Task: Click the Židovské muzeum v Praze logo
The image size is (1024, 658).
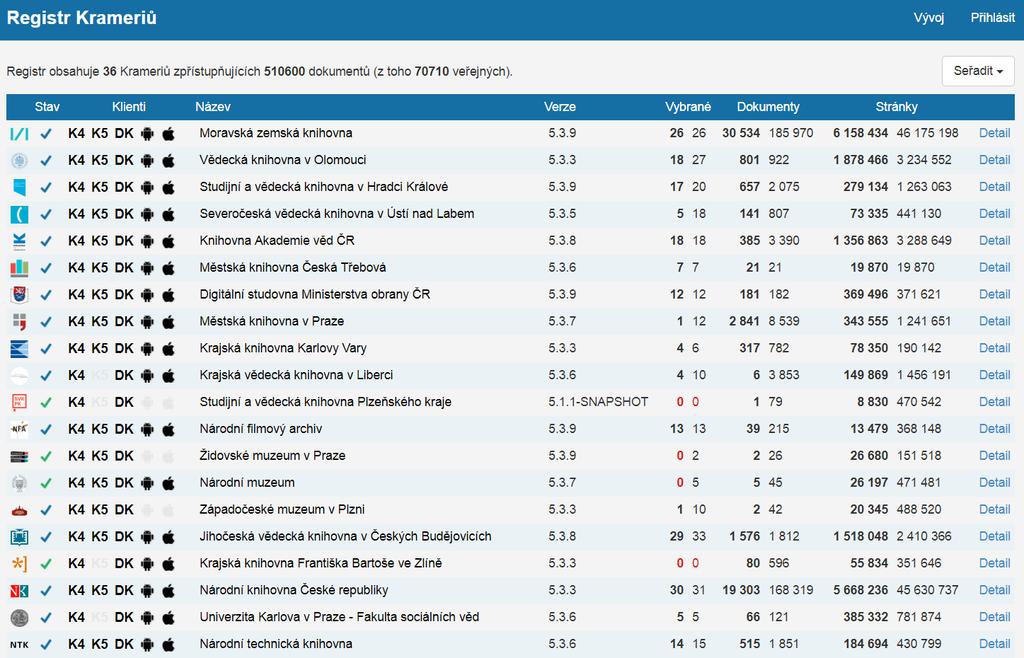Action: tap(19, 456)
